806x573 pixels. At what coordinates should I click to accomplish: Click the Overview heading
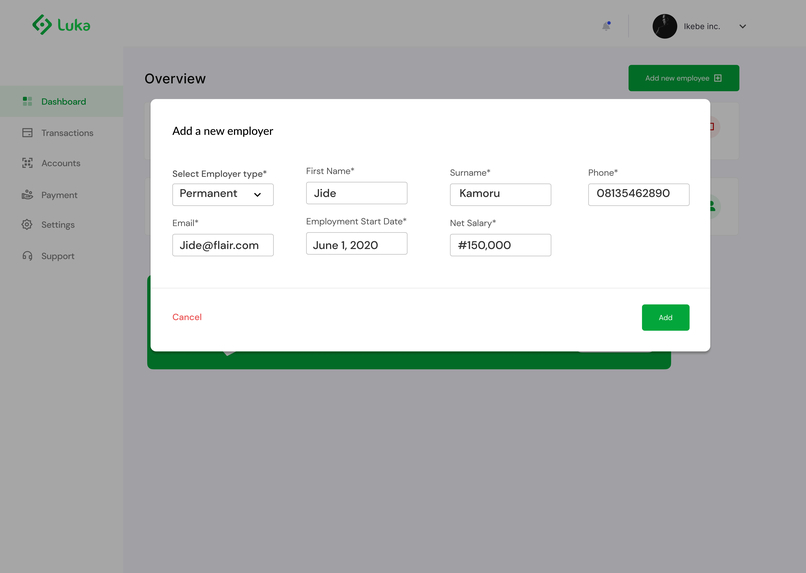175,79
